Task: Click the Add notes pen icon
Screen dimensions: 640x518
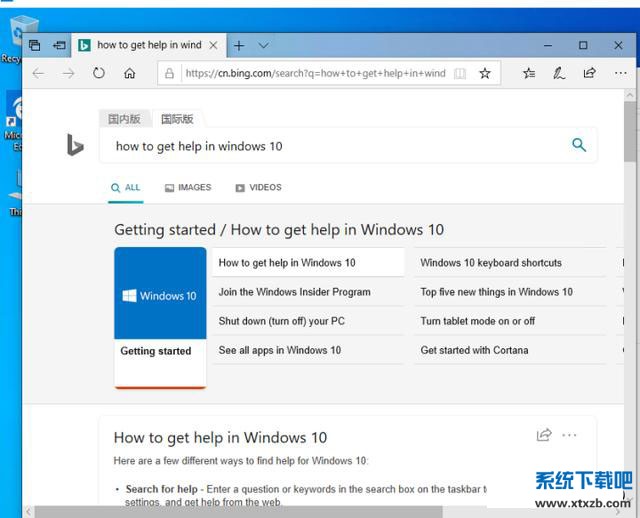Action: pos(559,73)
